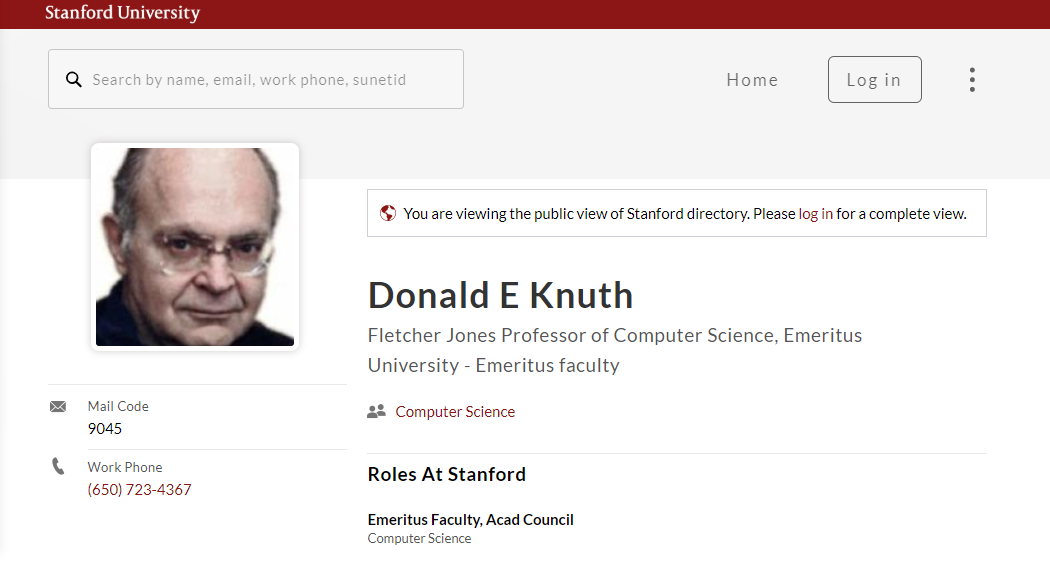Open the three-dot more options menu
Screen dimensions: 1050x564
[971, 80]
